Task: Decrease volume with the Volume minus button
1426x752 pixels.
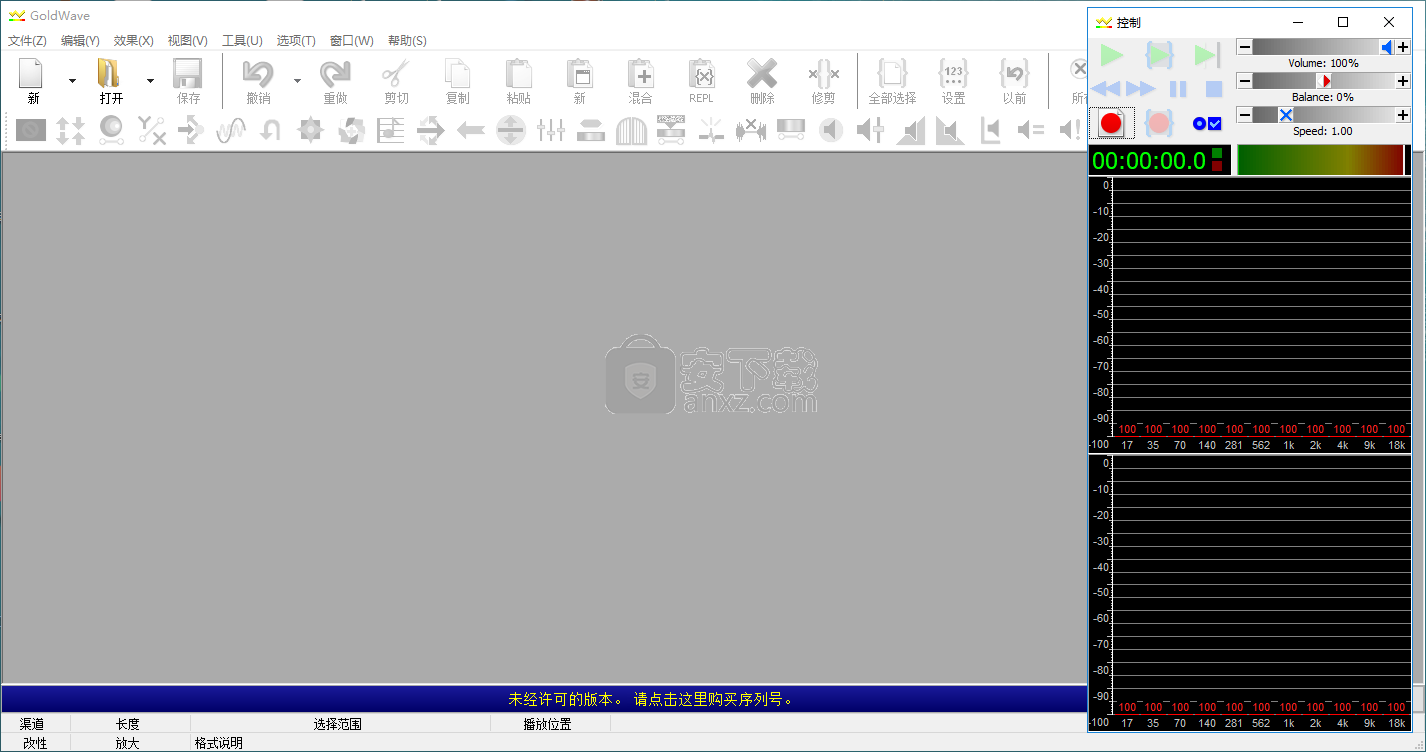Action: point(1245,47)
